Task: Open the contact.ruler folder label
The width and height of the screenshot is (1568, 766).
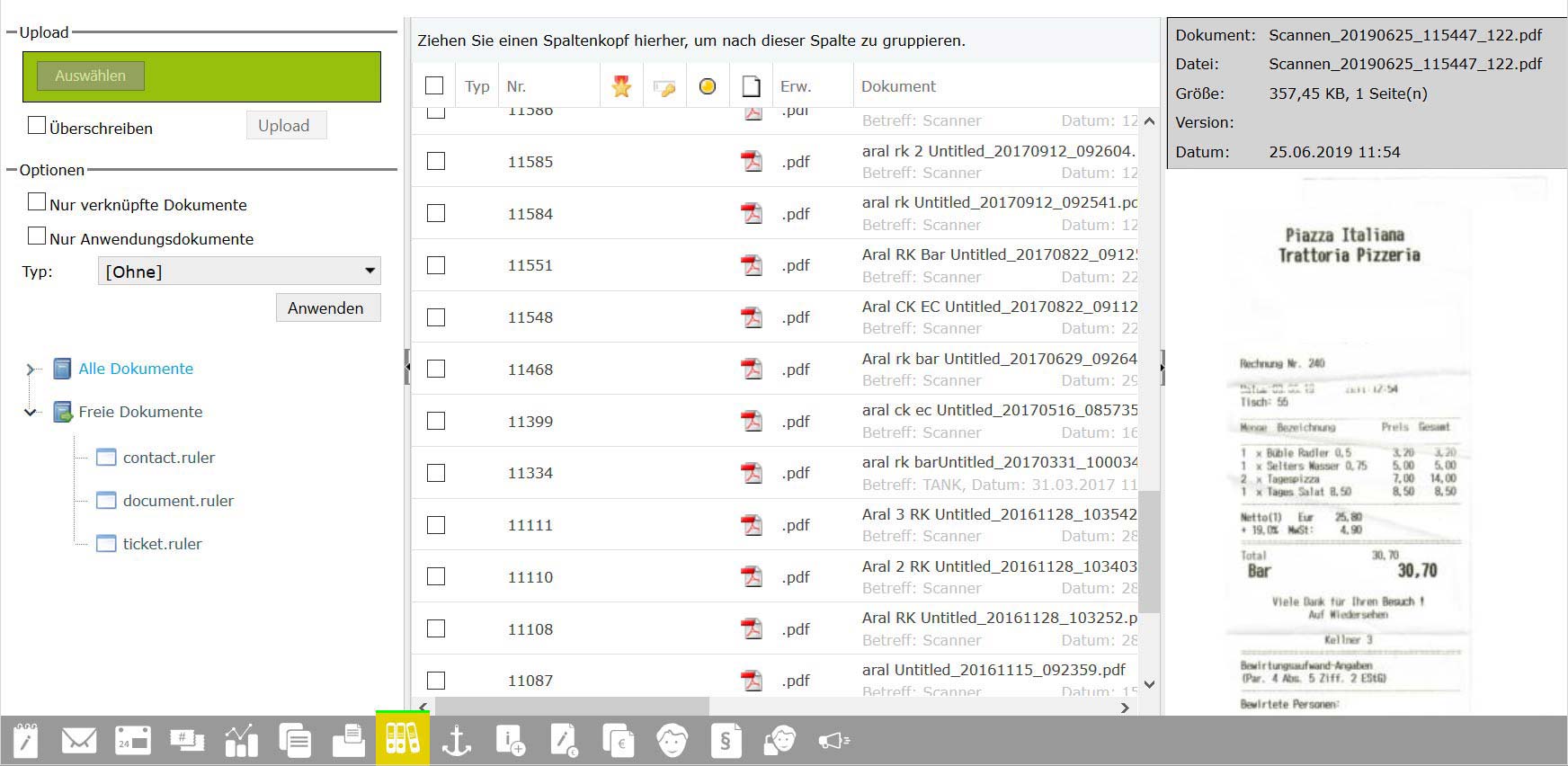Action: [169, 458]
